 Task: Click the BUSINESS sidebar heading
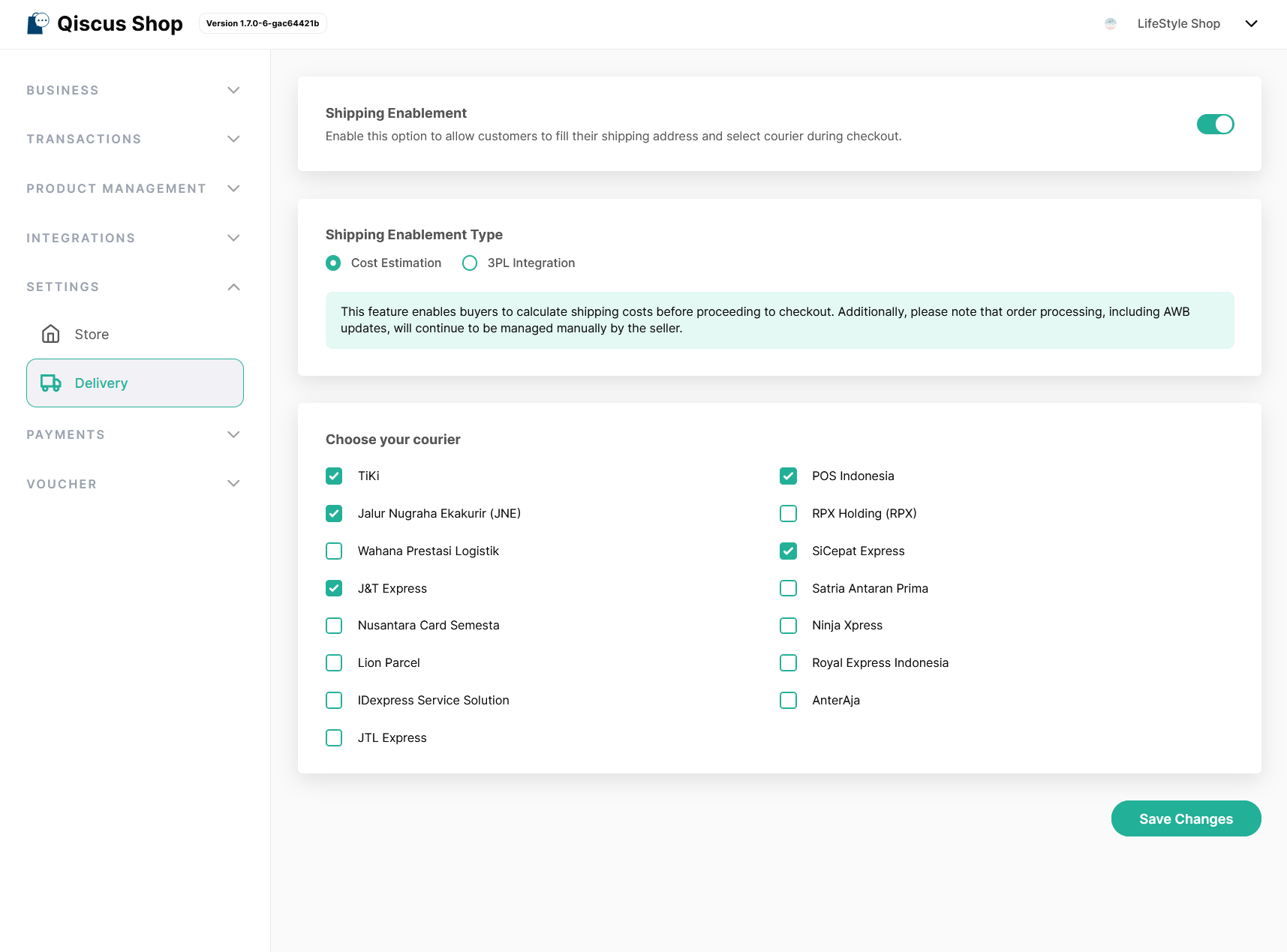(63, 90)
